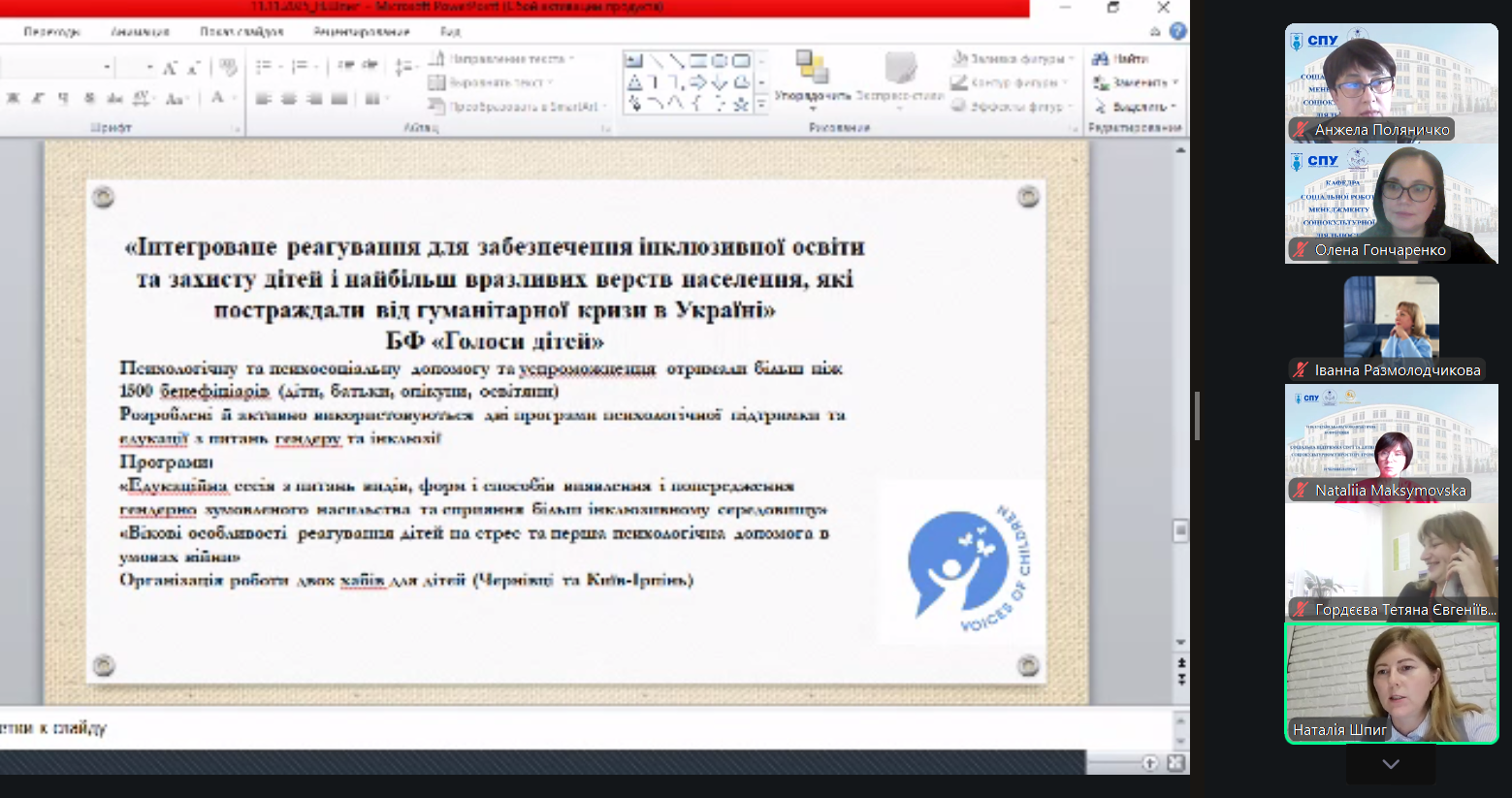Expand the shapes gallery More arrow
1512x798 pixels.
pos(761,104)
